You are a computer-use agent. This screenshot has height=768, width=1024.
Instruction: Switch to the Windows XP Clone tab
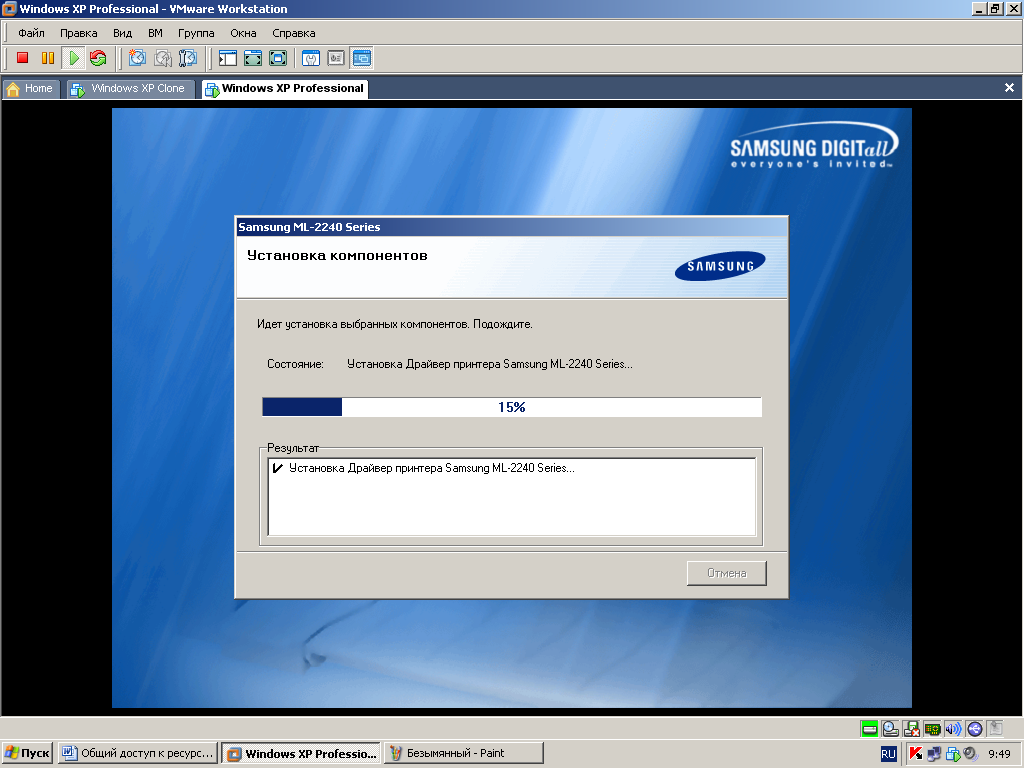(129, 89)
